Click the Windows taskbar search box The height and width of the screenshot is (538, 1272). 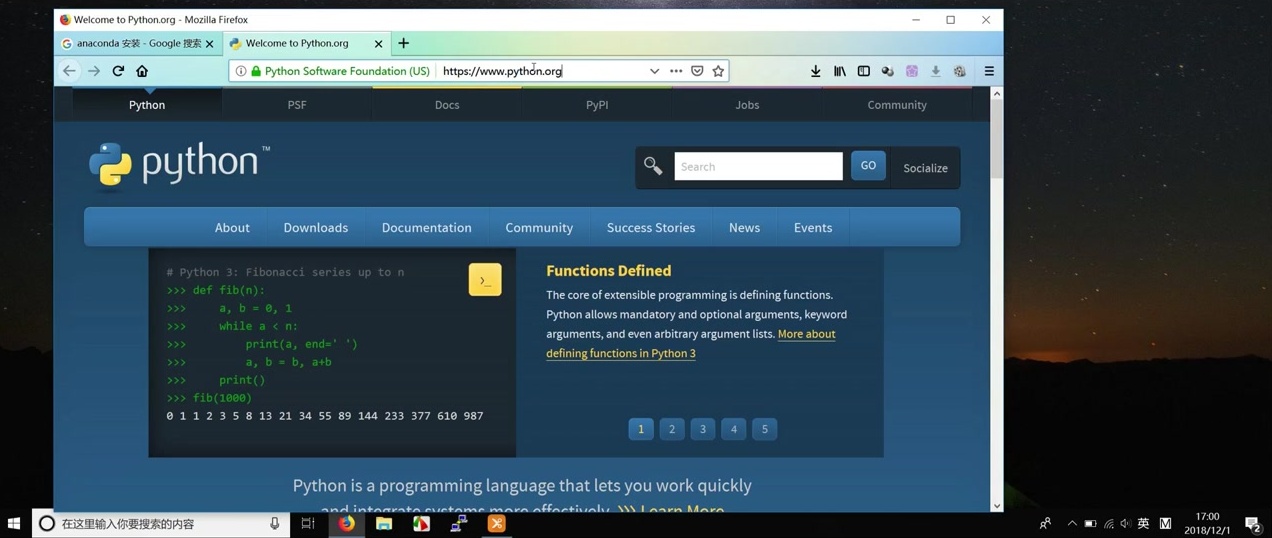(162, 523)
